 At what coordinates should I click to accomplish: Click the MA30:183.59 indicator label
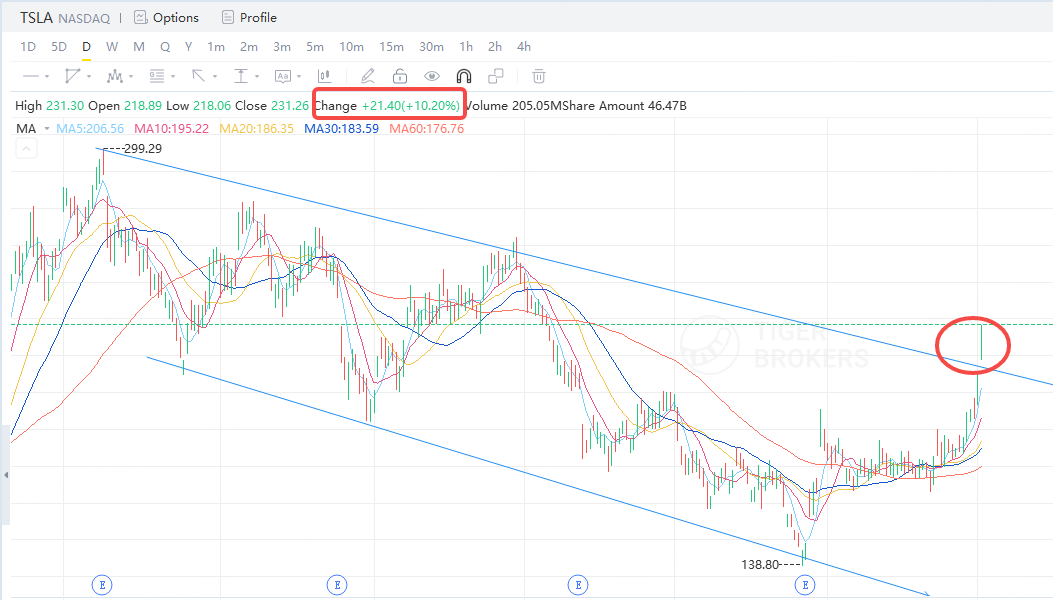pos(341,128)
